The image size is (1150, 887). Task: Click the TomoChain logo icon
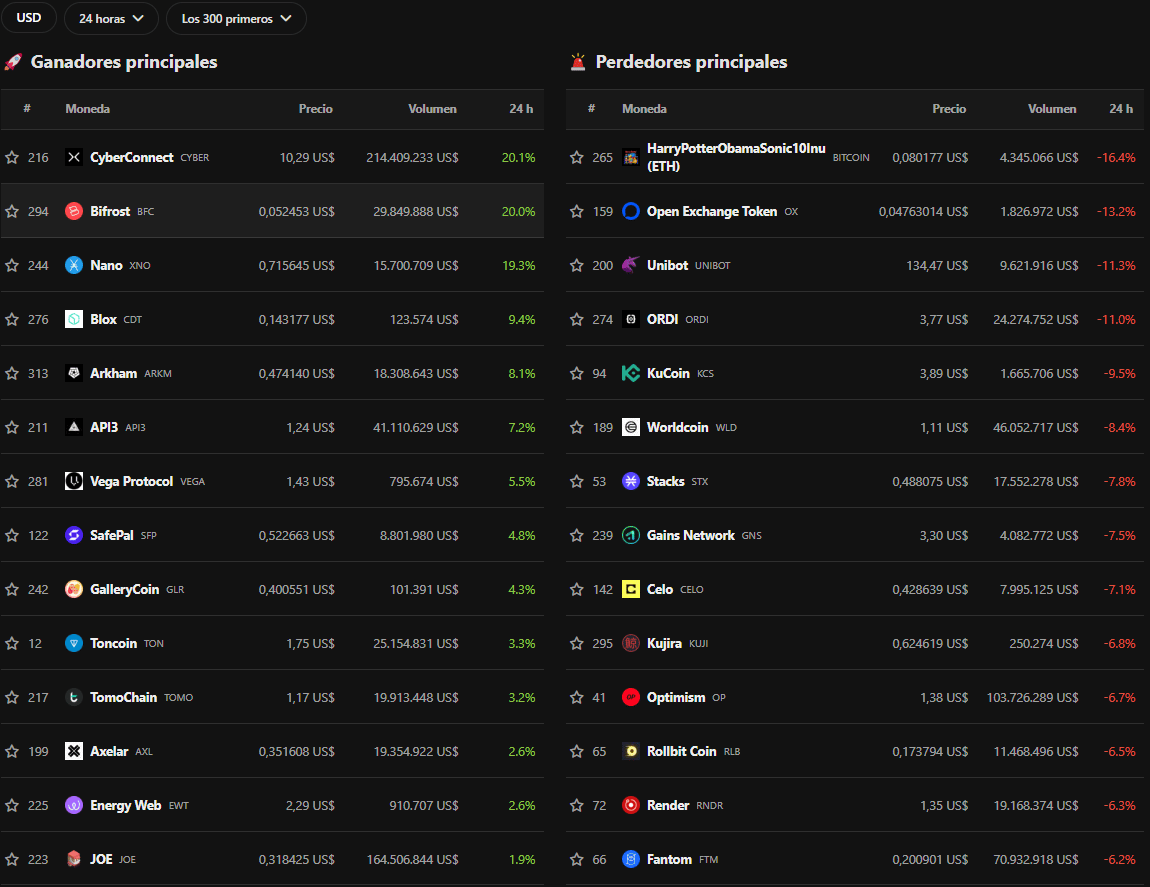(74, 697)
